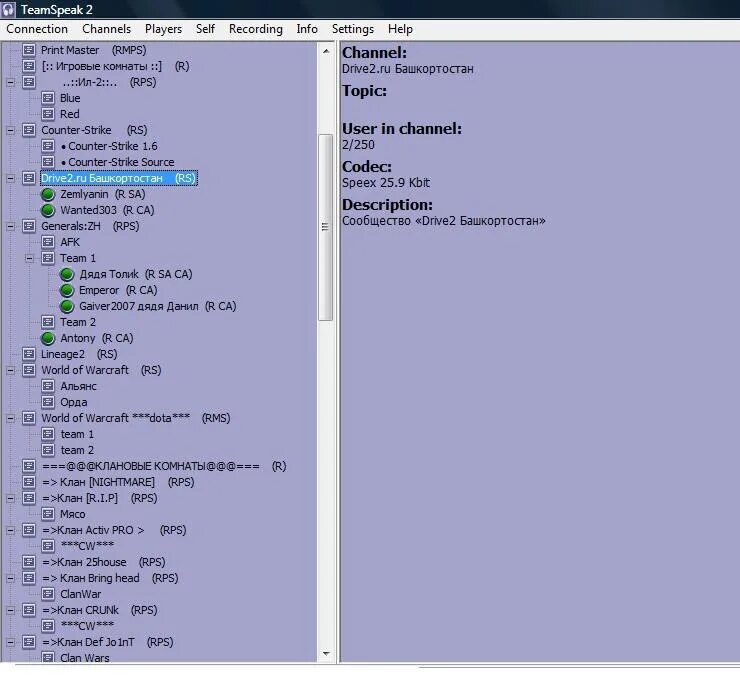
Task: Click the channel list scrollbar thumb
Action: pos(326,227)
